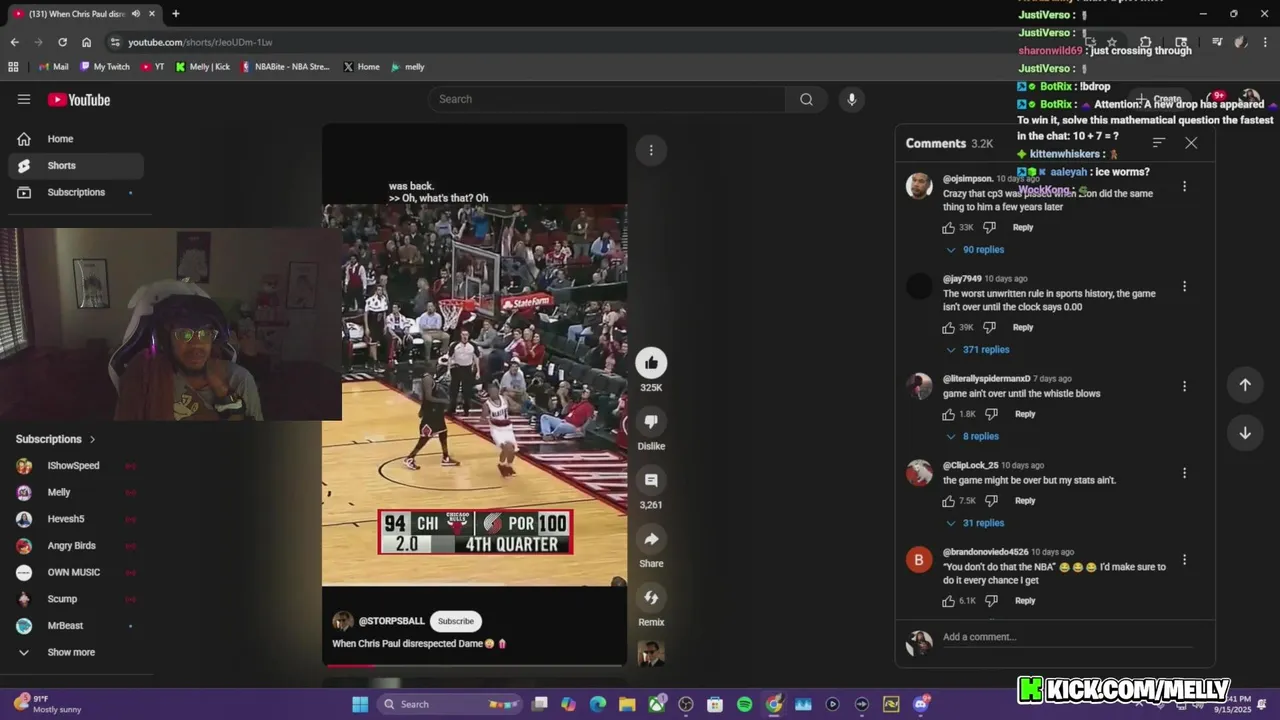
Task: Open the Chrome apps grid in bookmarks bar
Action: click(x=13, y=67)
